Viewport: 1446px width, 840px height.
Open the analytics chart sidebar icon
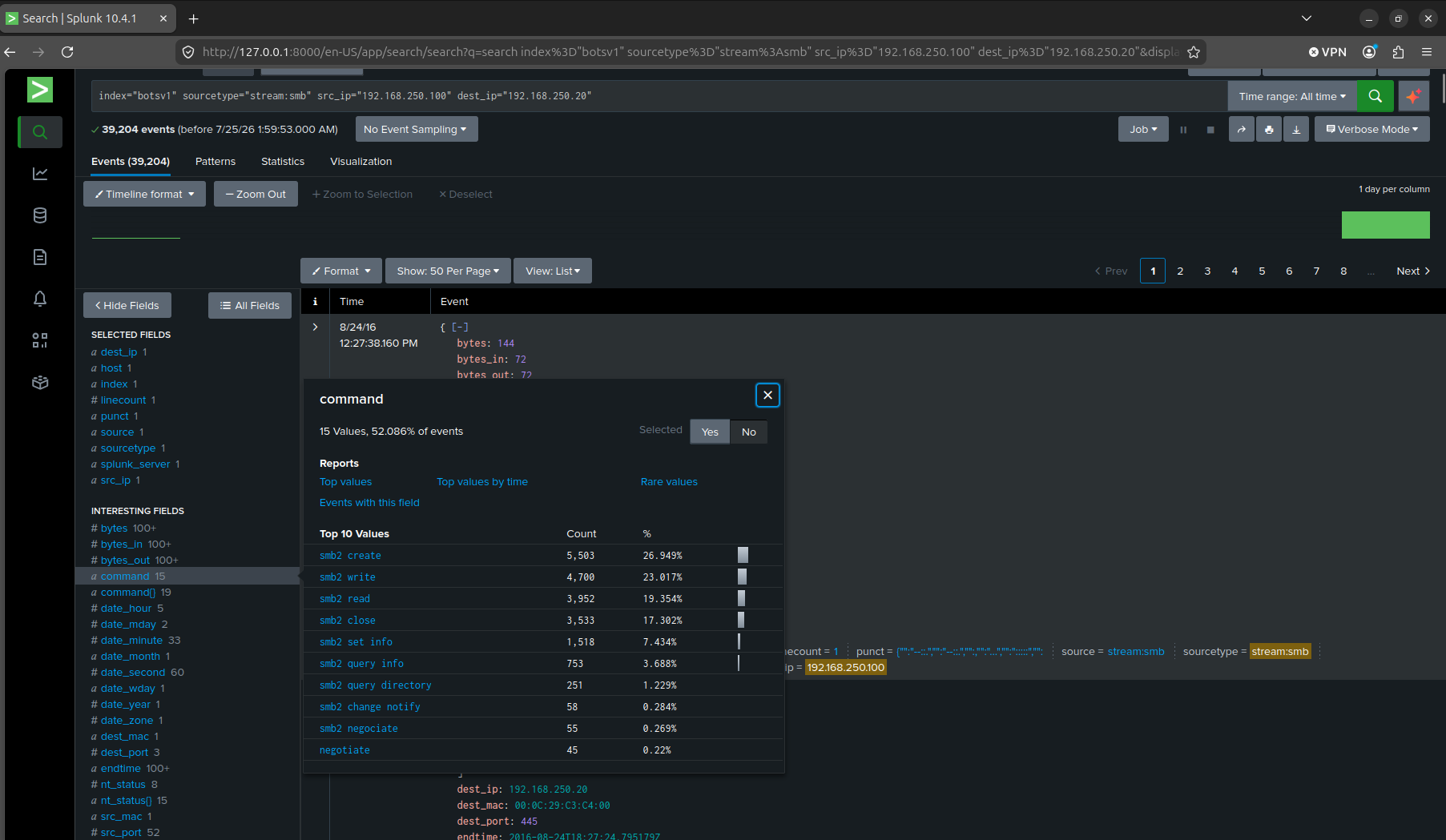(40, 174)
